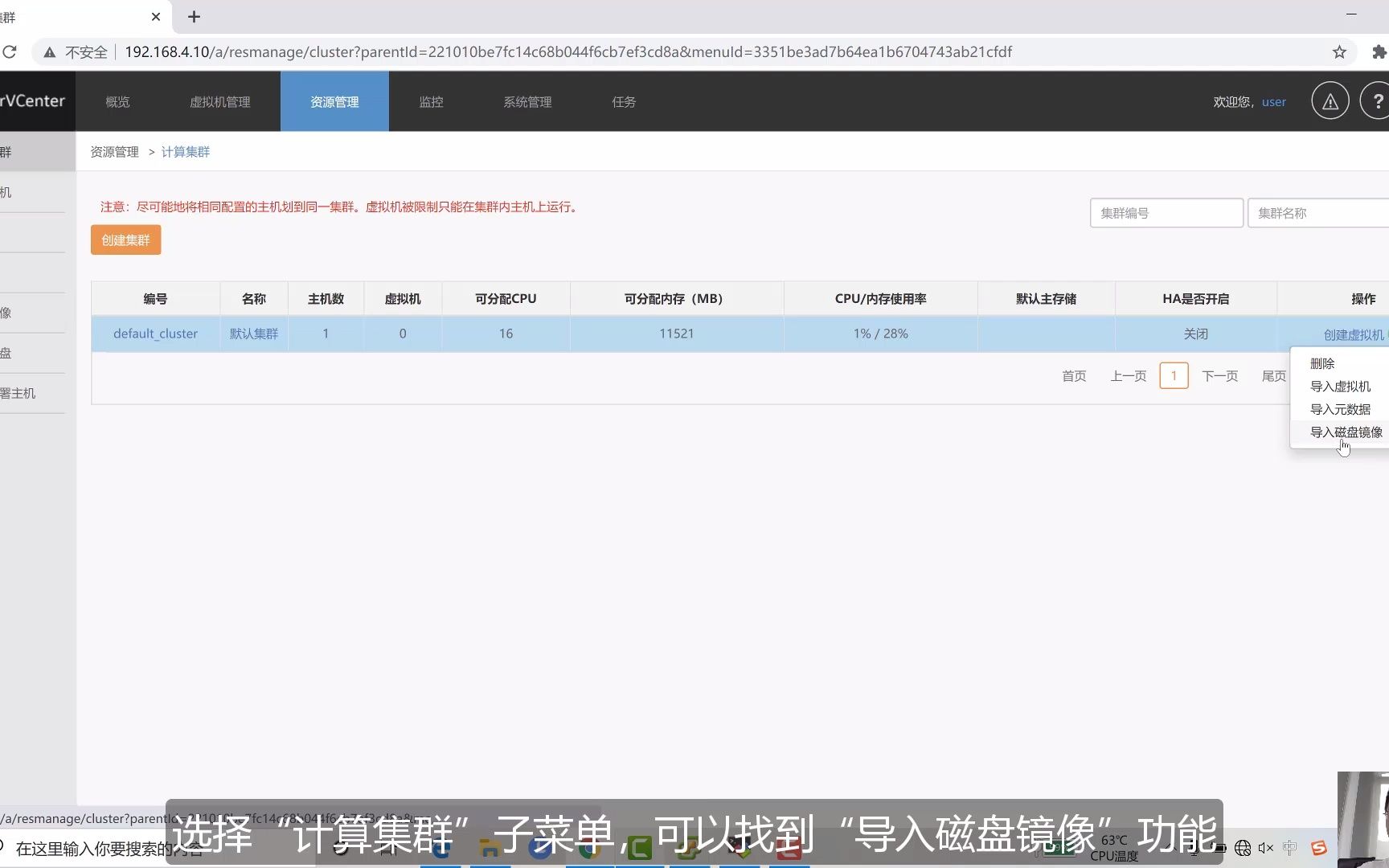
Task: Close the current browser tab
Action: pyautogui.click(x=156, y=16)
